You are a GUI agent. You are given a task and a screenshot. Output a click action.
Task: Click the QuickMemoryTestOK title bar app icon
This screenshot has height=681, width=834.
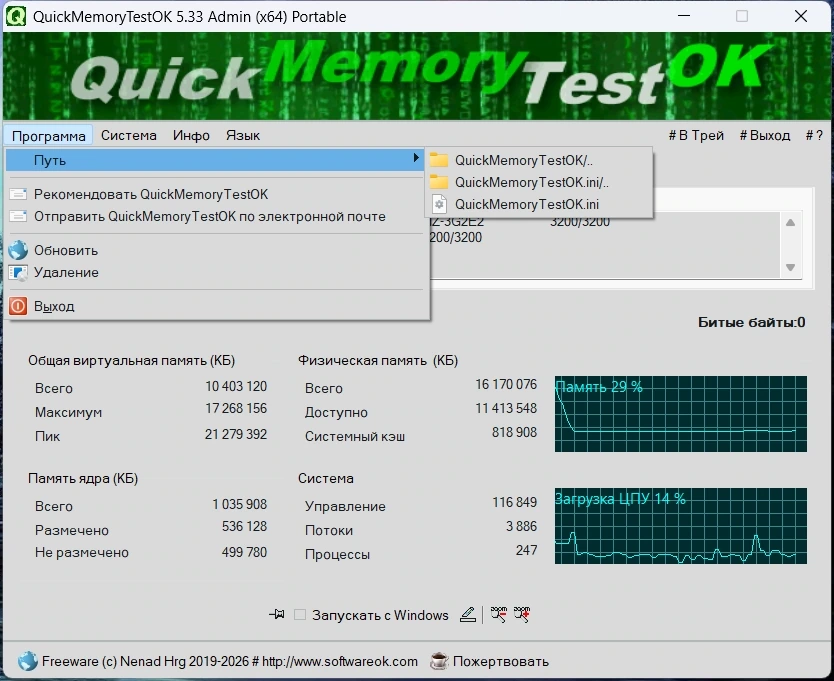pyautogui.click(x=16, y=16)
